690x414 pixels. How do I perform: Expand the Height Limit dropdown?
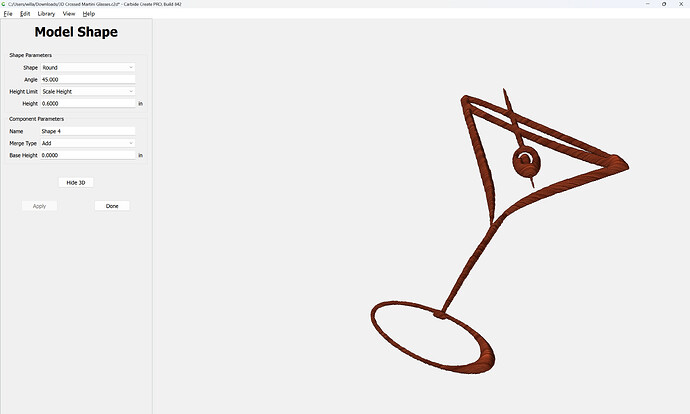pos(88,91)
